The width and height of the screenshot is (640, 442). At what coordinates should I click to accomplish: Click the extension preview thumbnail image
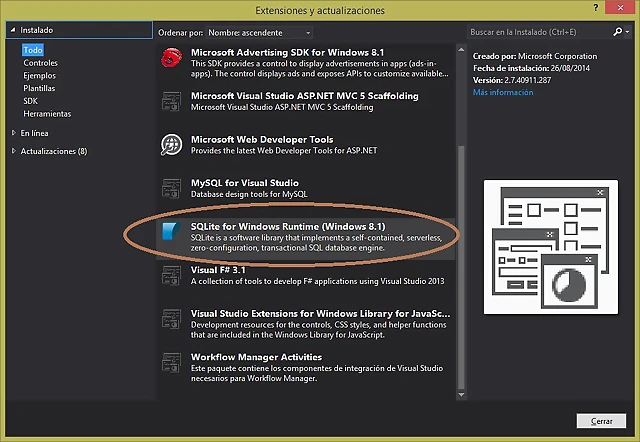[551, 247]
